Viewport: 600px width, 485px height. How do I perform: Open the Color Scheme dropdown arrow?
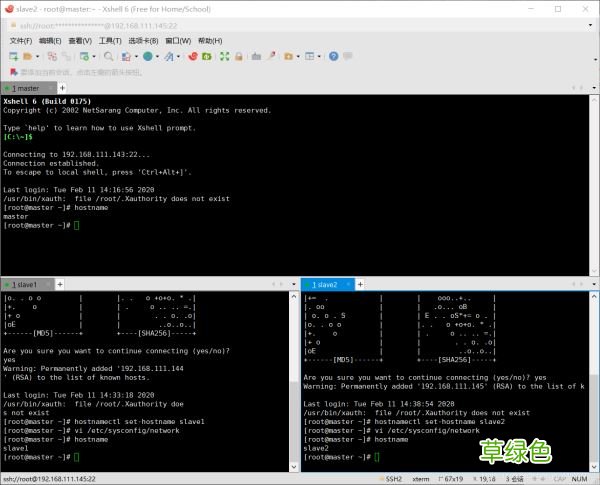[x=136, y=57]
